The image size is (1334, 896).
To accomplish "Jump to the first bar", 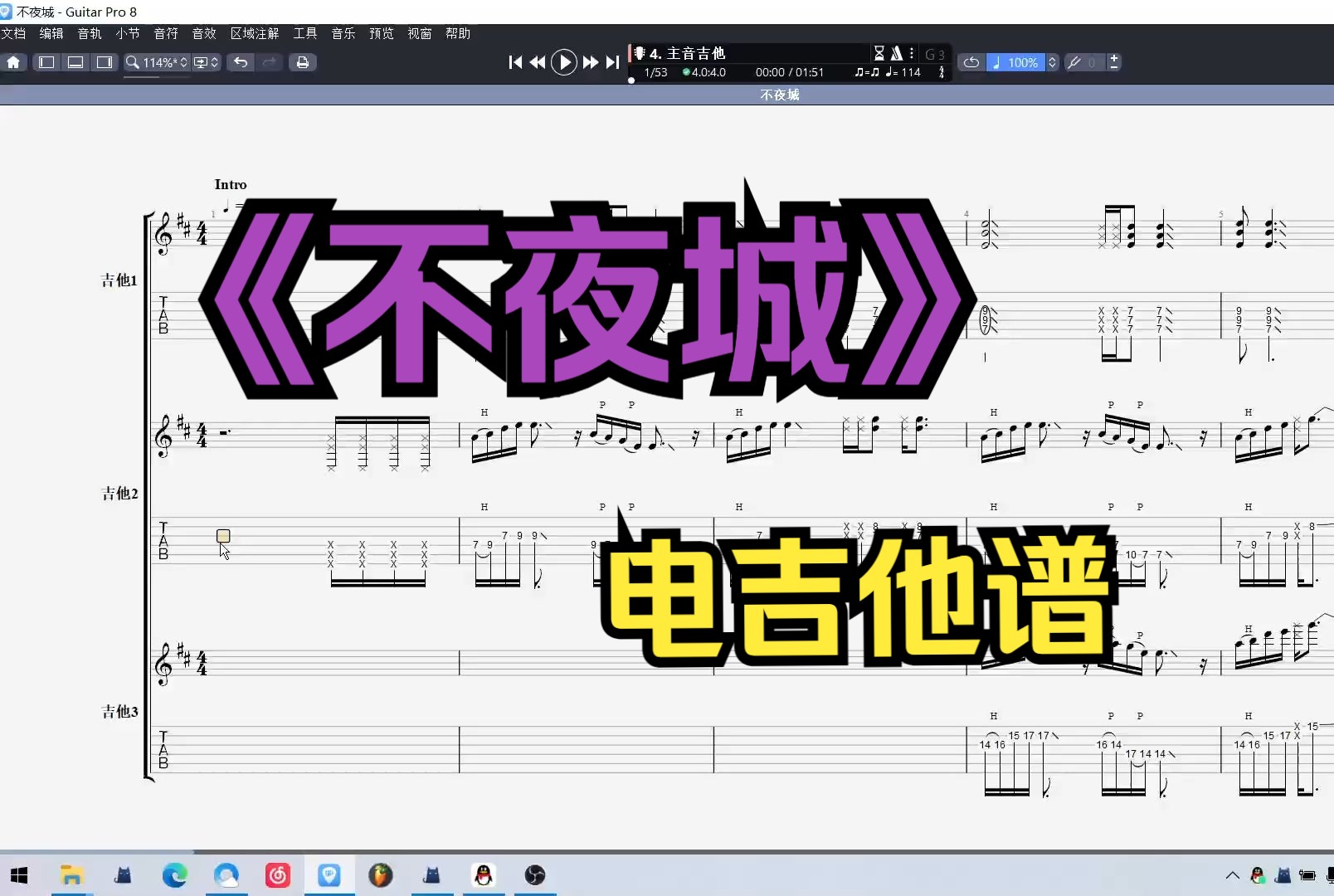I will (515, 62).
